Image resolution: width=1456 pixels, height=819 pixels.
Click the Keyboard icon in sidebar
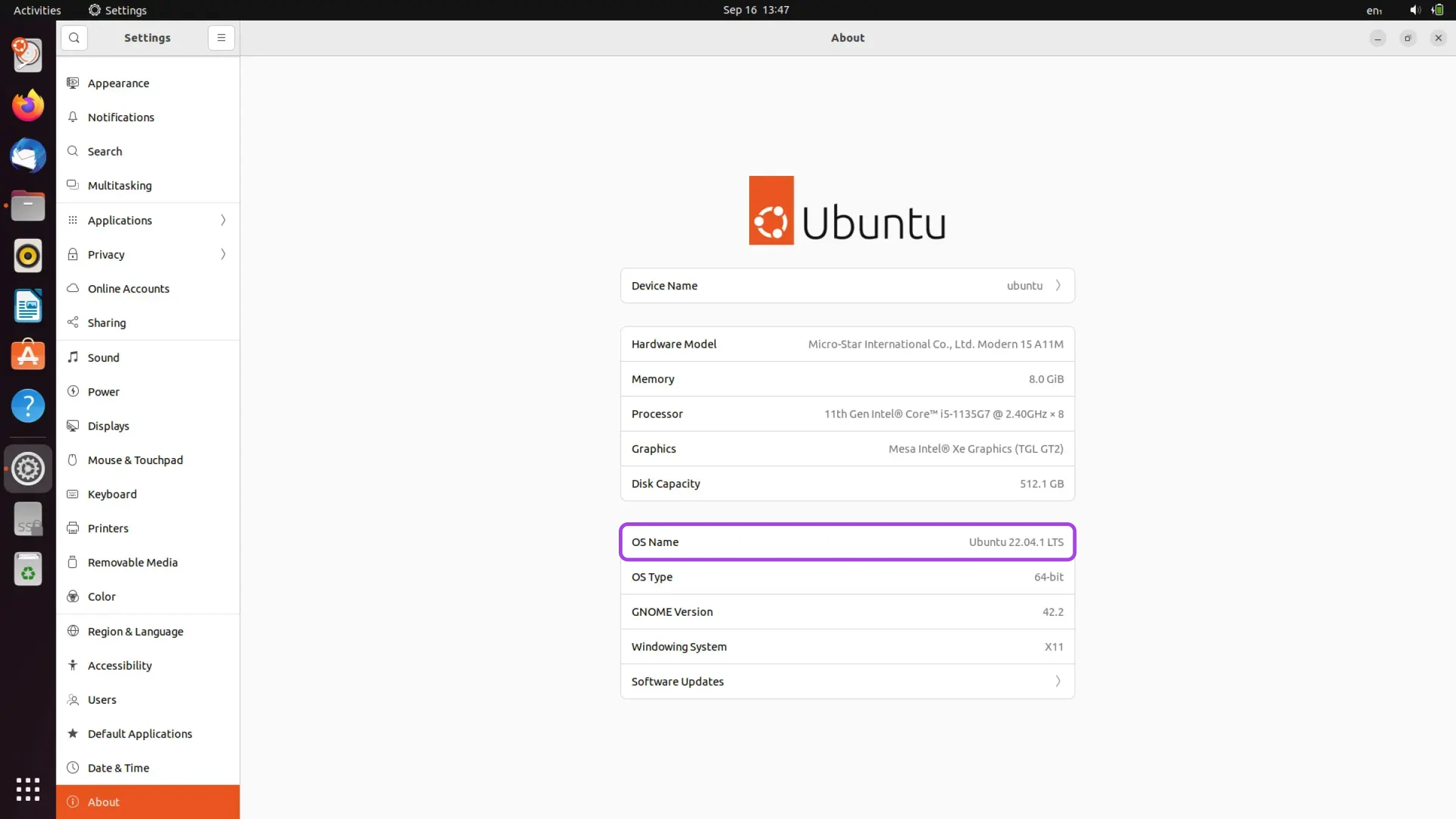73,494
